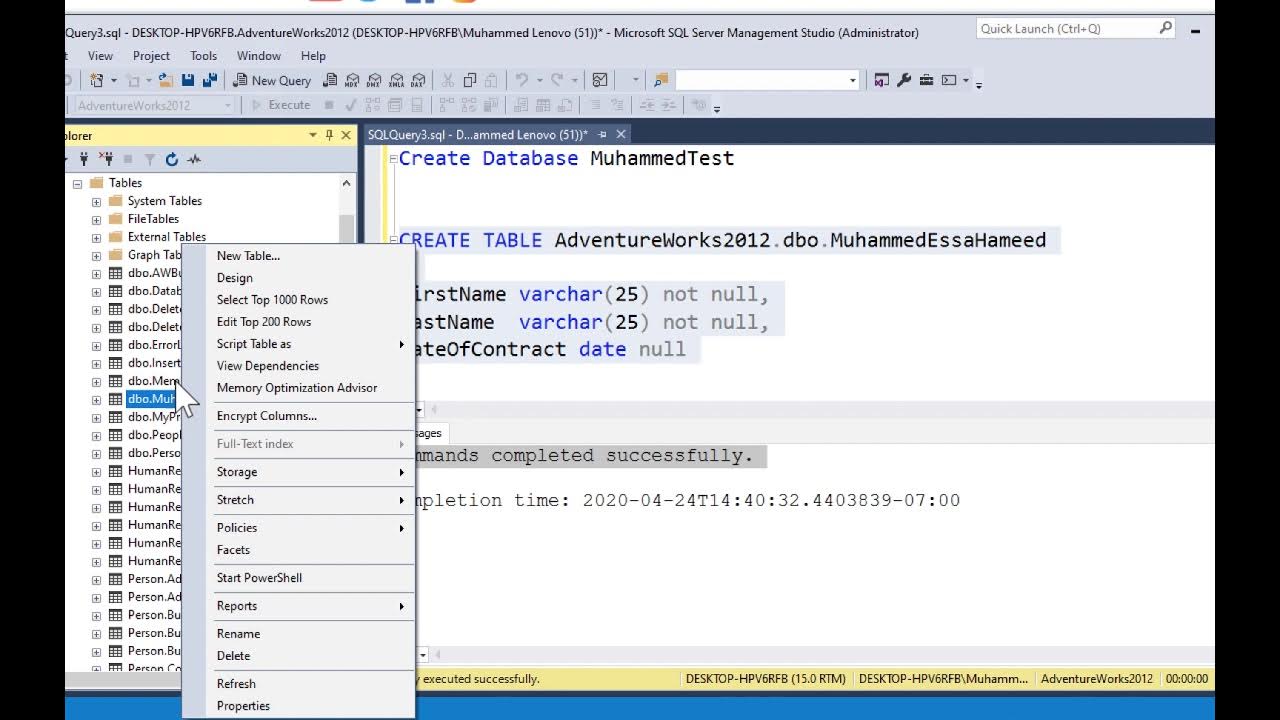Click the Save All double floppy icon
The width and height of the screenshot is (1280, 720).
pyautogui.click(x=210, y=80)
